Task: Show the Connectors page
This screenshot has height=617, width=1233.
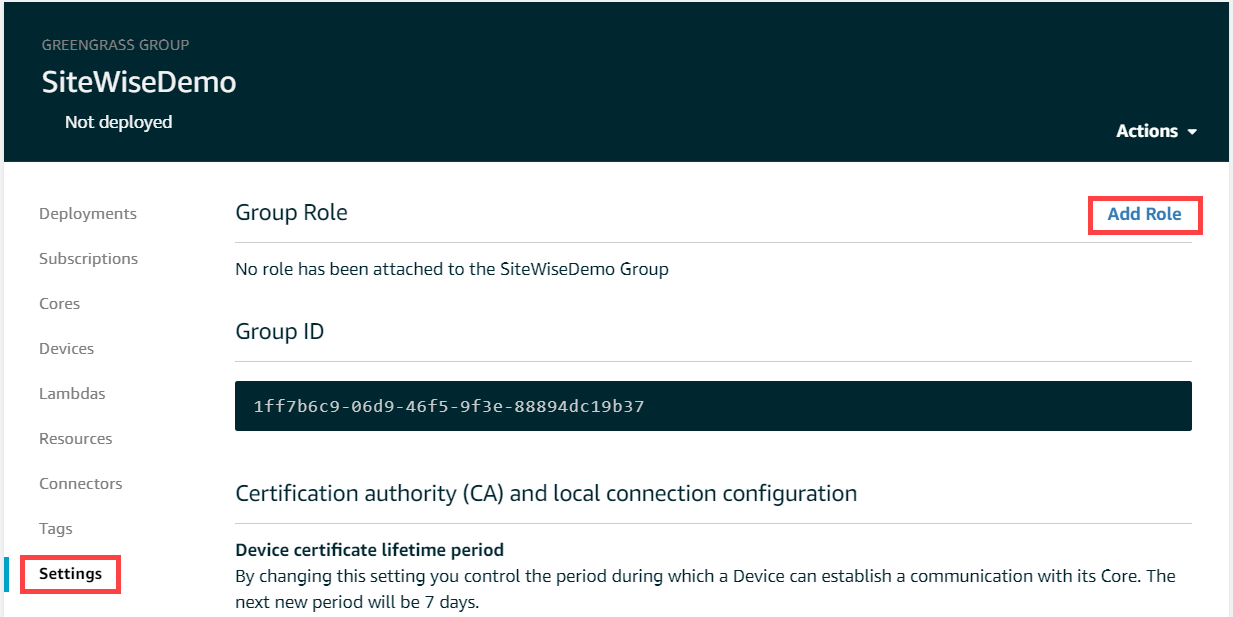Action: 81,484
